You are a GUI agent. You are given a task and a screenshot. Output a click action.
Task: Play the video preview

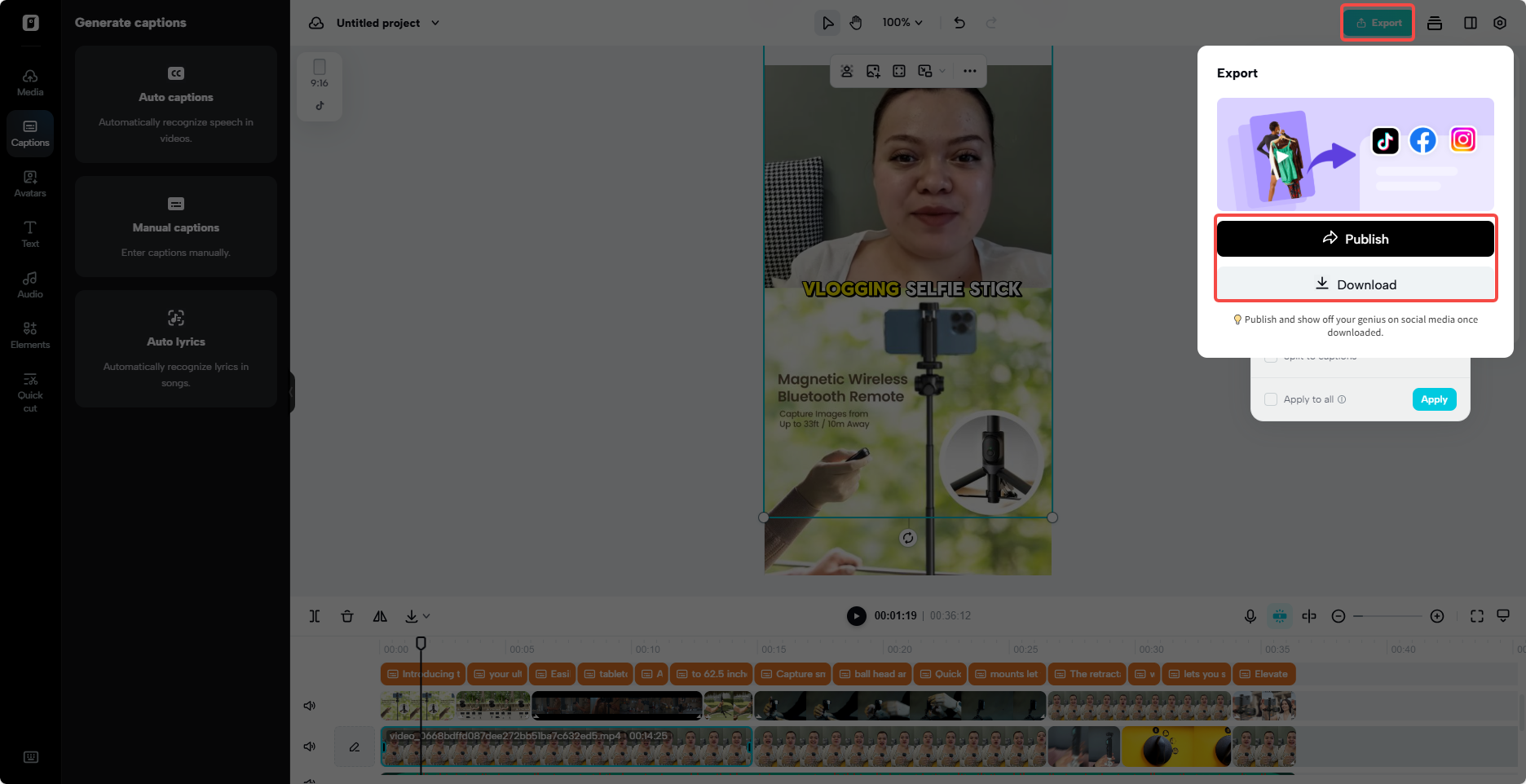855,616
